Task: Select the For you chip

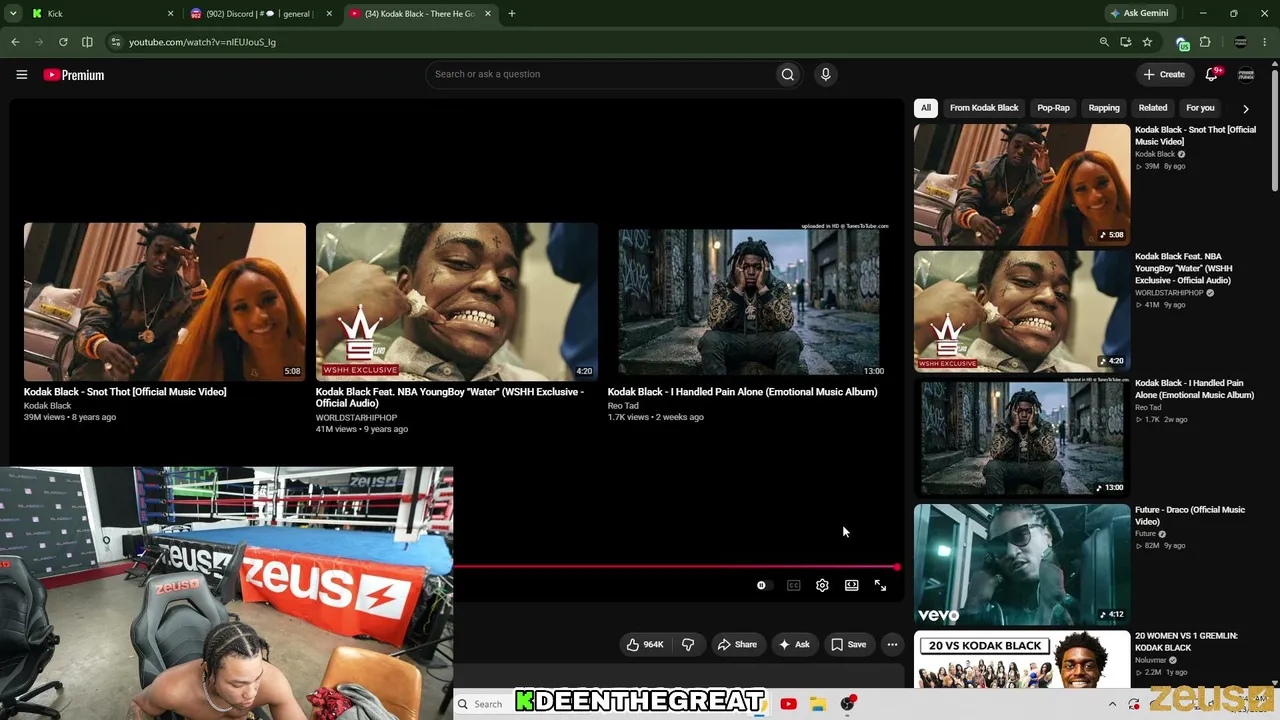Action: (x=1200, y=108)
